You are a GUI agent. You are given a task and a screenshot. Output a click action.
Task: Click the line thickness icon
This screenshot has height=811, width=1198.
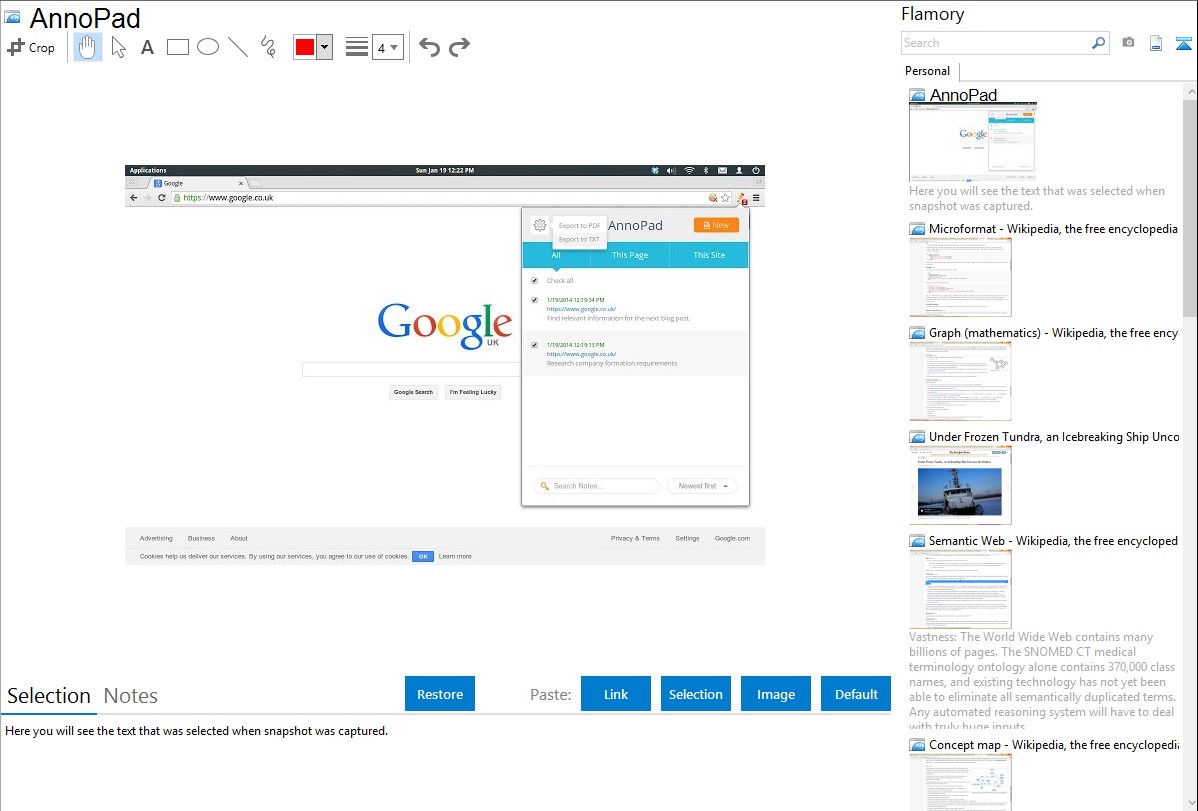[357, 47]
